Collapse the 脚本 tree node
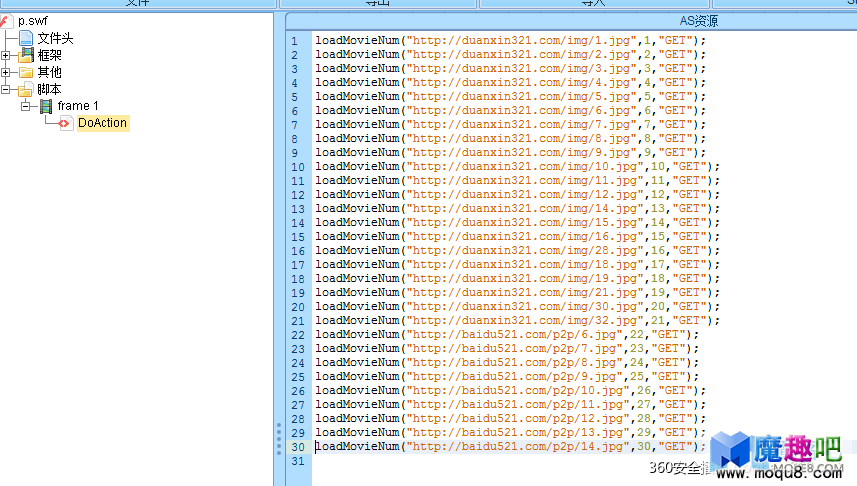This screenshot has height=486, width=857. (x=5, y=89)
